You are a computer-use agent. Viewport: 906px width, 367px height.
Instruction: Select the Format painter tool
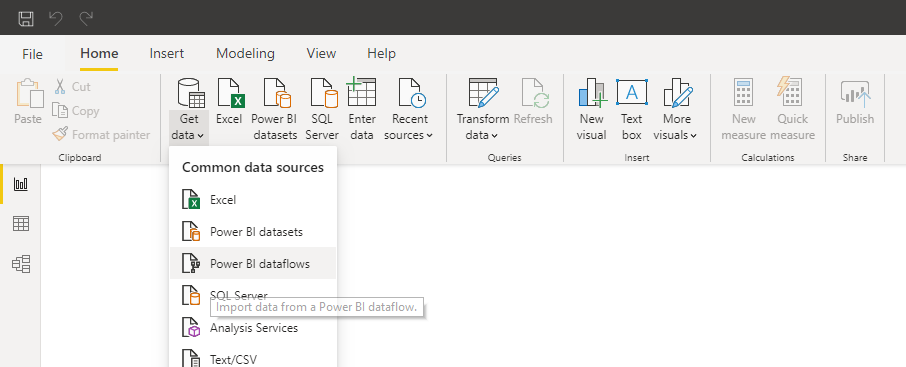click(x=101, y=135)
